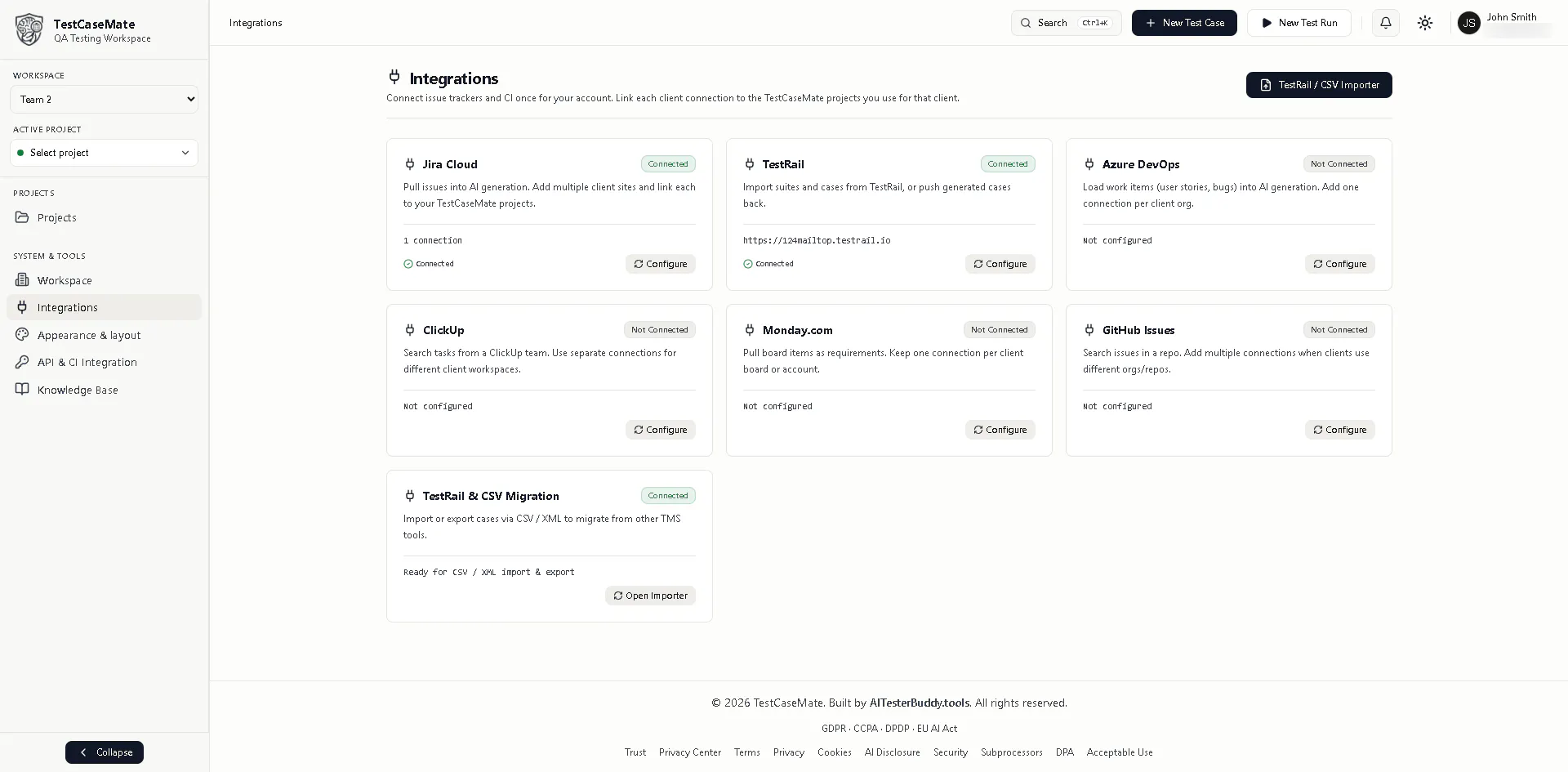Click the John Smith user name

[x=1512, y=17]
